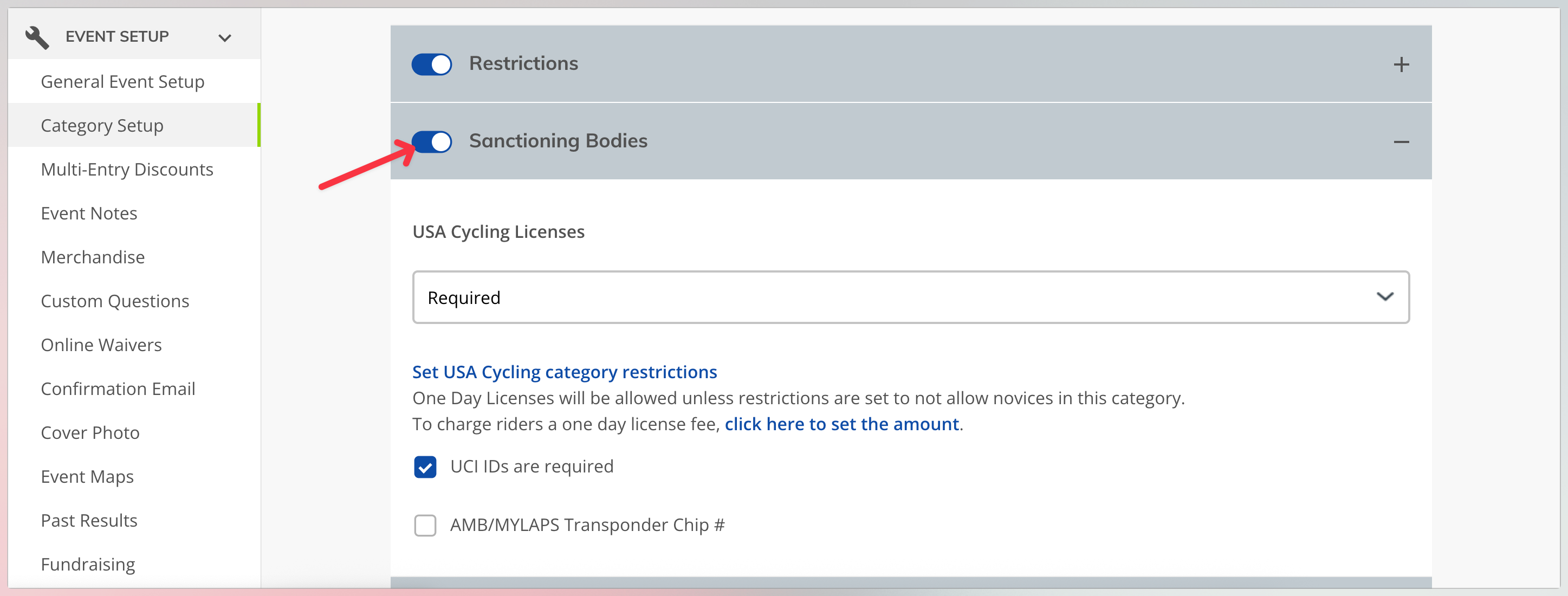The image size is (1568, 596).
Task: Collapse Sanctioning Bodies with the minus icon
Action: (x=1401, y=142)
